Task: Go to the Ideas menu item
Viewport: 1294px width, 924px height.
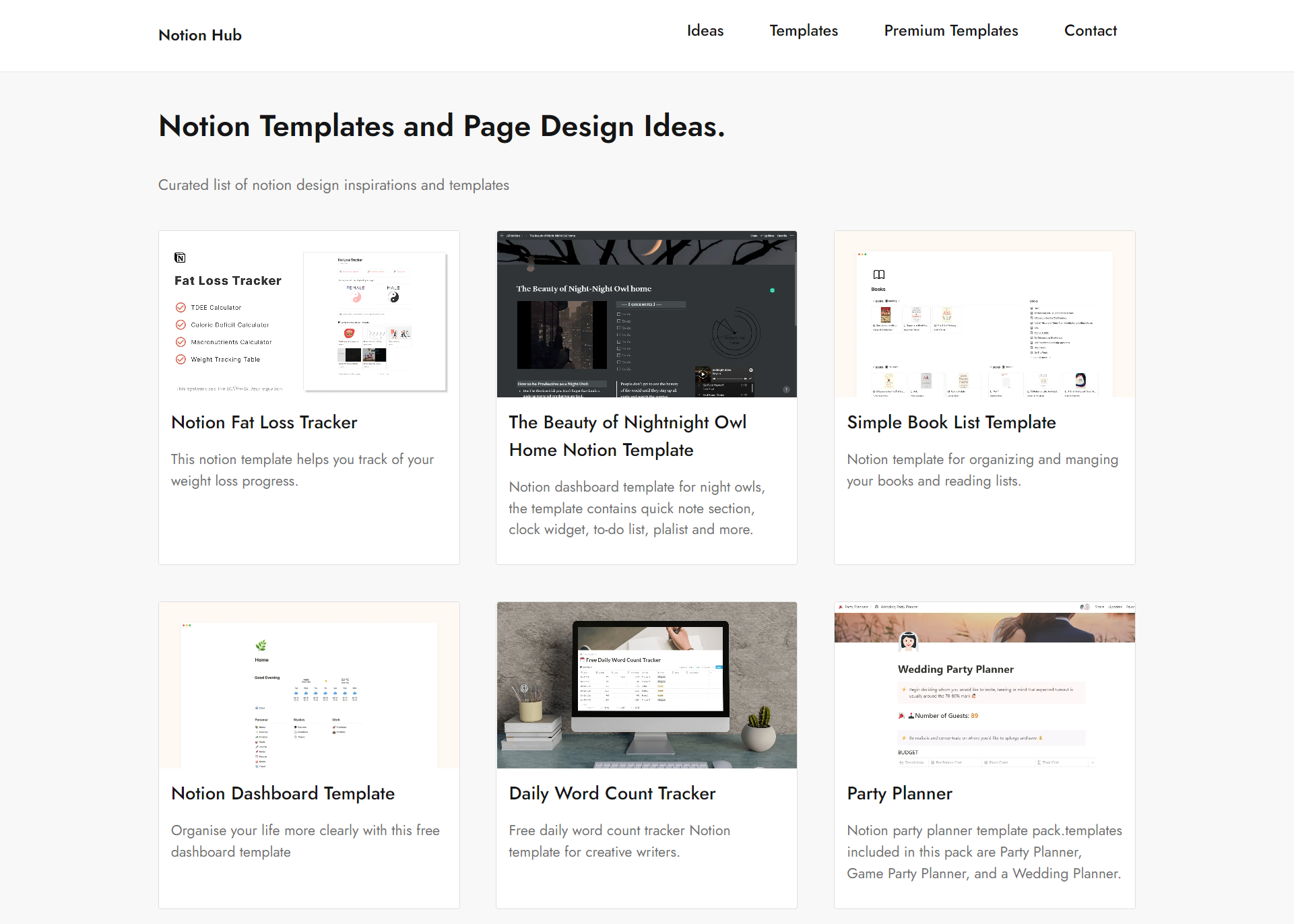Action: coord(705,31)
